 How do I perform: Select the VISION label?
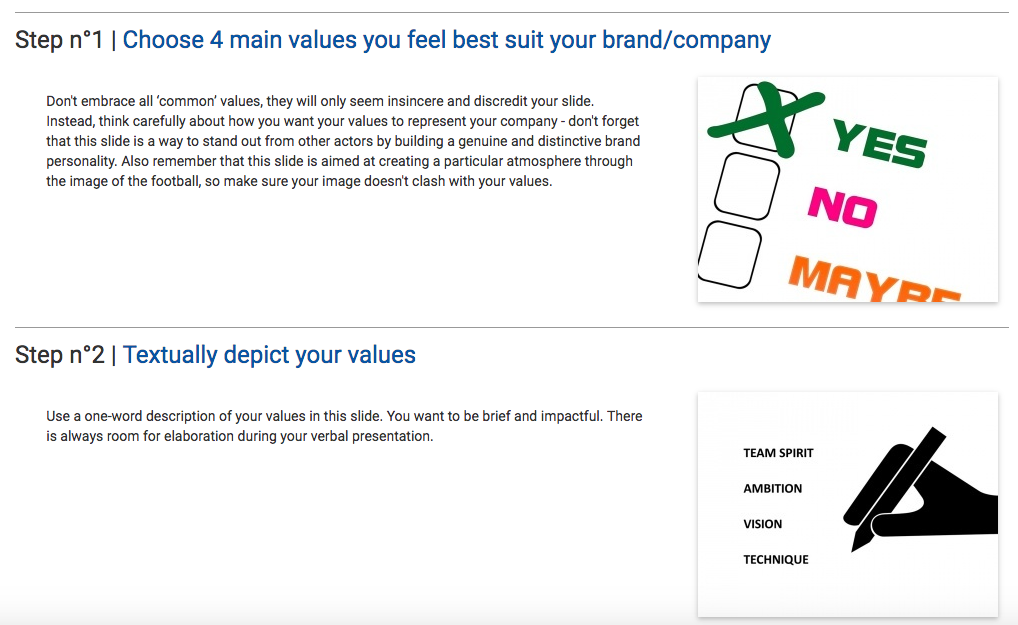(x=762, y=524)
